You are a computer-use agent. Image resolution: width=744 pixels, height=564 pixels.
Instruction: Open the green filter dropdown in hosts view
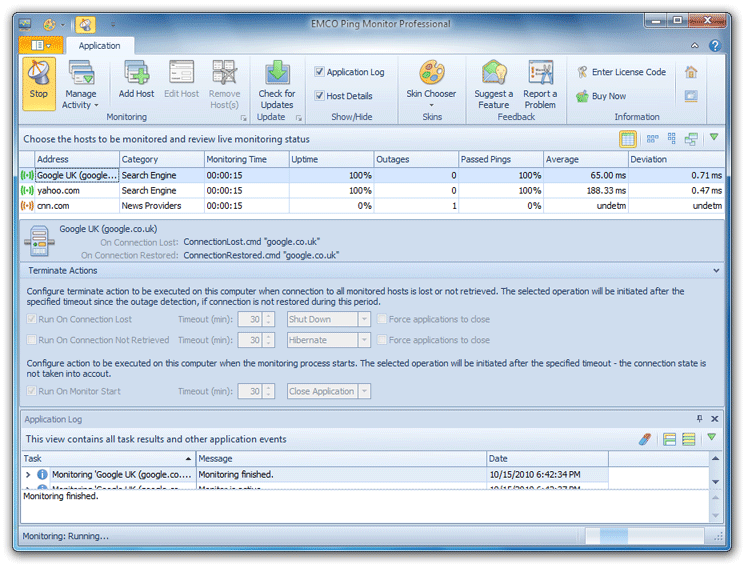coord(714,137)
